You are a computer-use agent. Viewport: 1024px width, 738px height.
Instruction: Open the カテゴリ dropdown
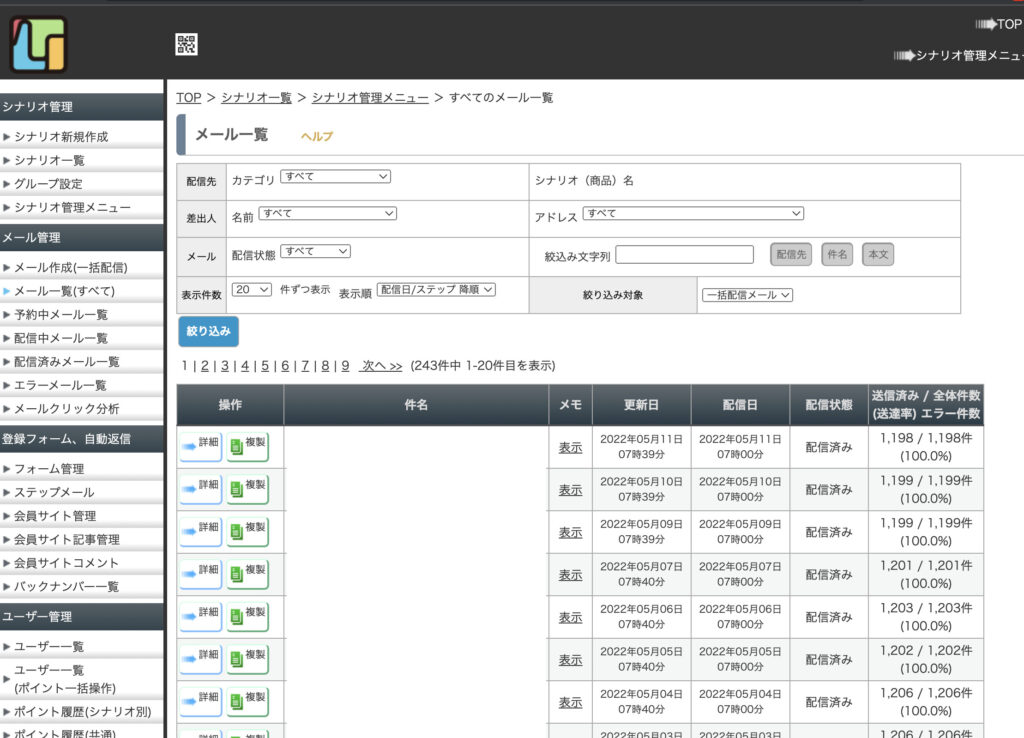(335, 177)
